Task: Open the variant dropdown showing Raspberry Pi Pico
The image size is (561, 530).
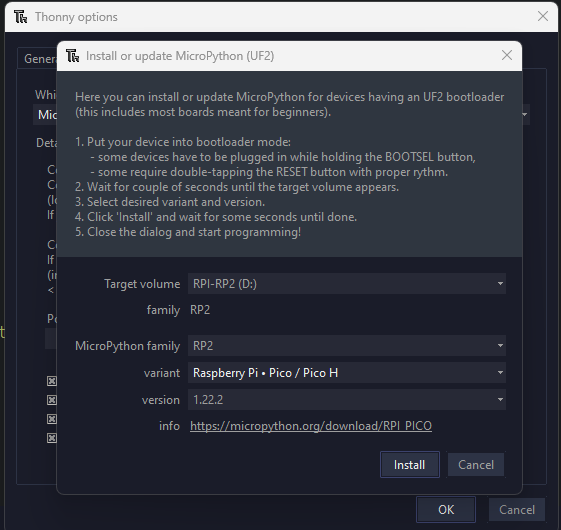Action: pyautogui.click(x=347, y=373)
